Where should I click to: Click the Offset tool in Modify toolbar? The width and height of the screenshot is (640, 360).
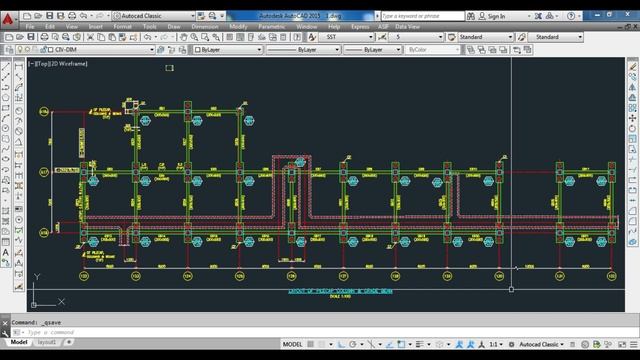632,98
